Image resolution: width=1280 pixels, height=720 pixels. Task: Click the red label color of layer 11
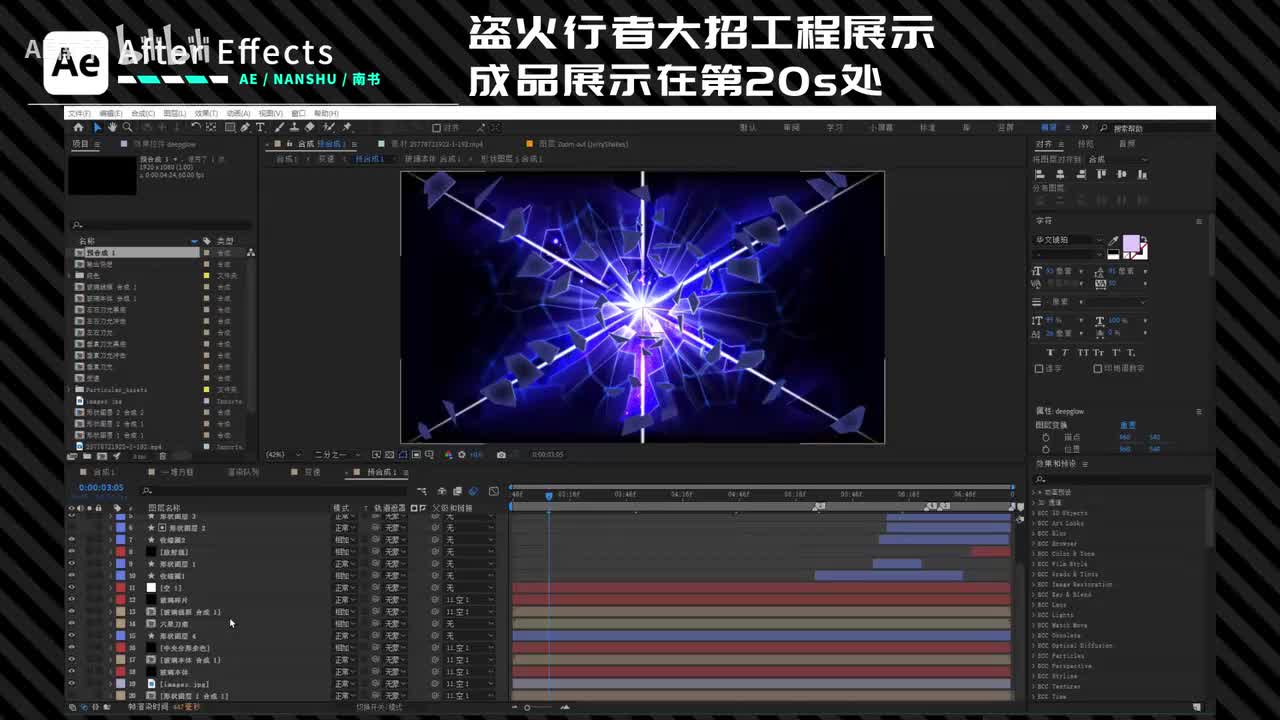coord(120,588)
